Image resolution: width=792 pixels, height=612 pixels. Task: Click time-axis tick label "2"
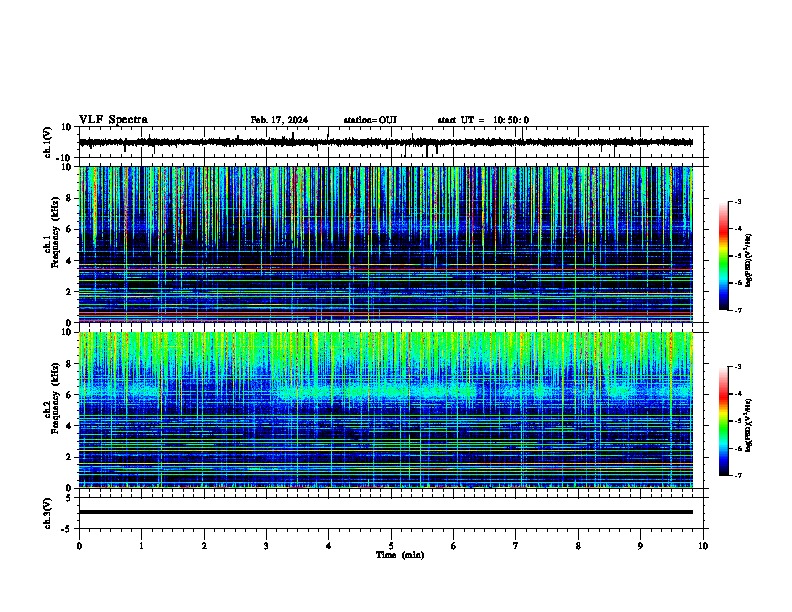point(204,546)
